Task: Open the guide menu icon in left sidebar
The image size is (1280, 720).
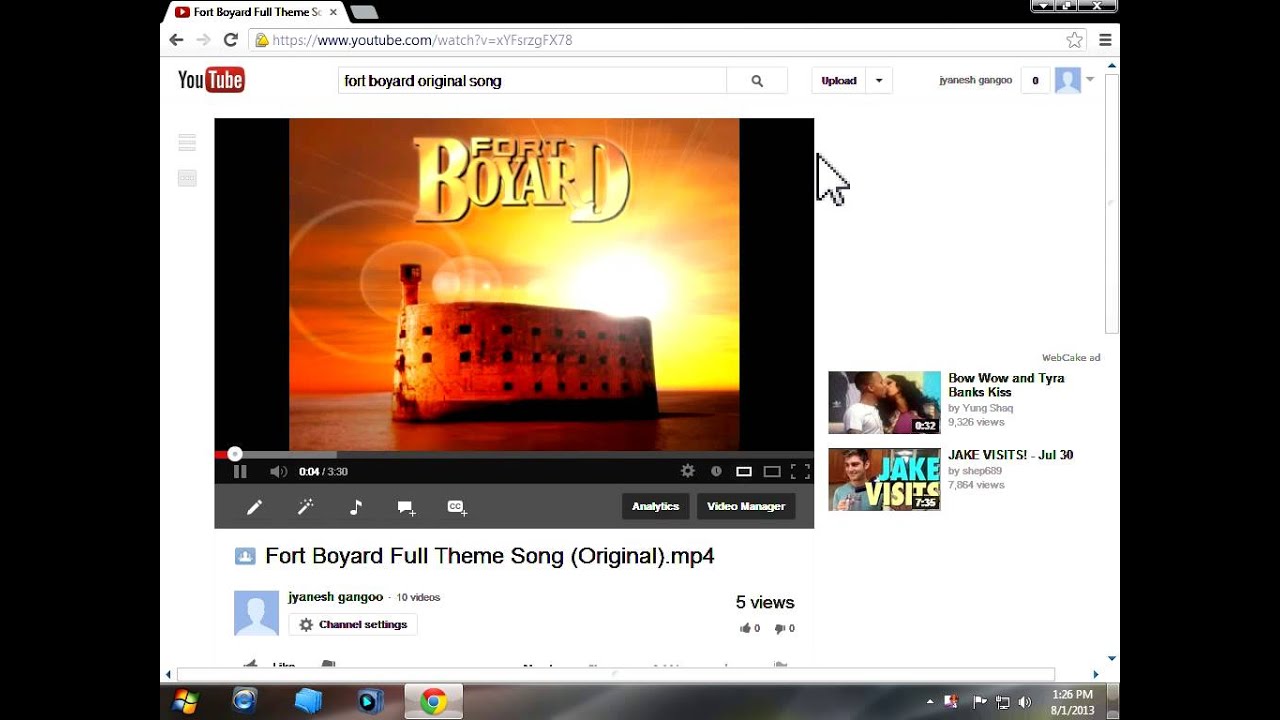Action: pos(187,143)
